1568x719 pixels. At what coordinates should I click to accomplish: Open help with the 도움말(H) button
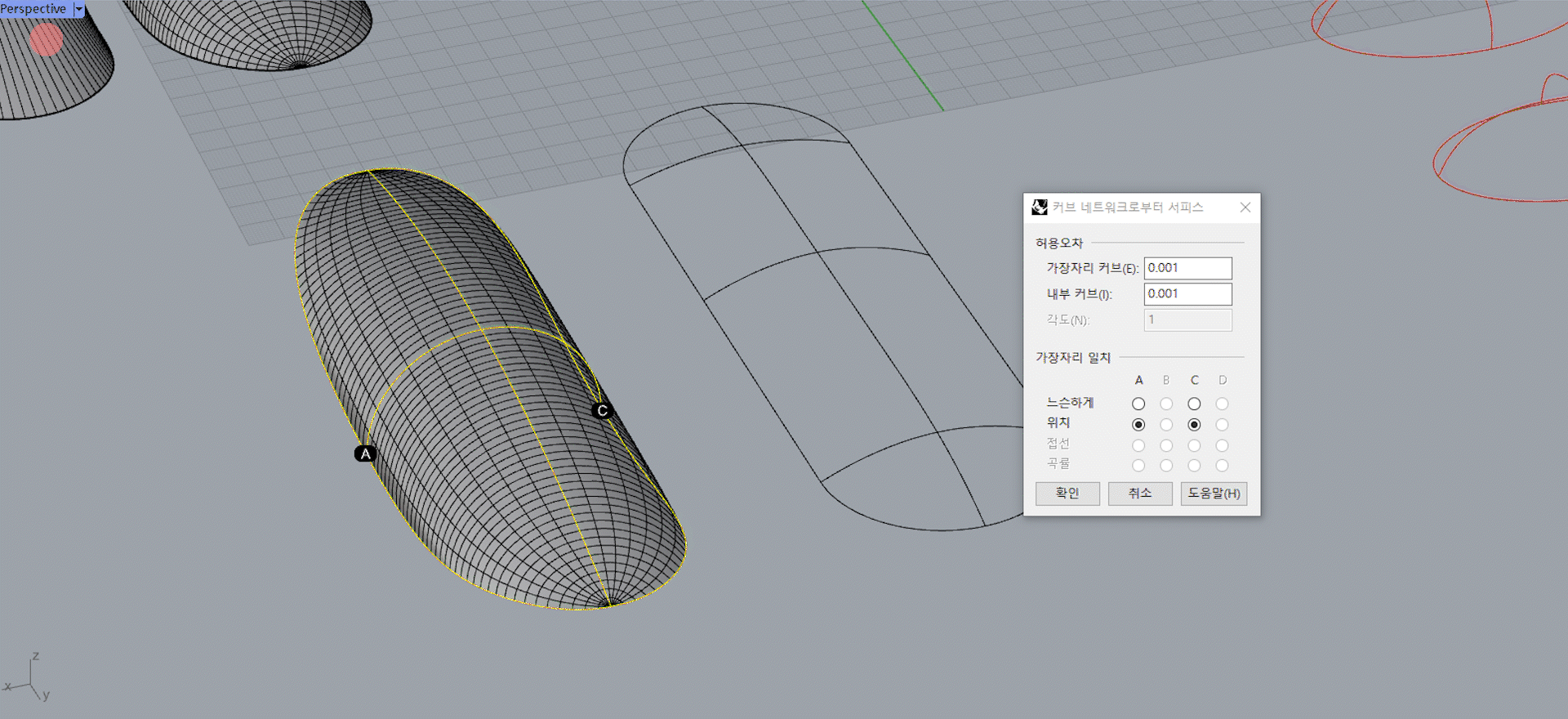click(1214, 493)
